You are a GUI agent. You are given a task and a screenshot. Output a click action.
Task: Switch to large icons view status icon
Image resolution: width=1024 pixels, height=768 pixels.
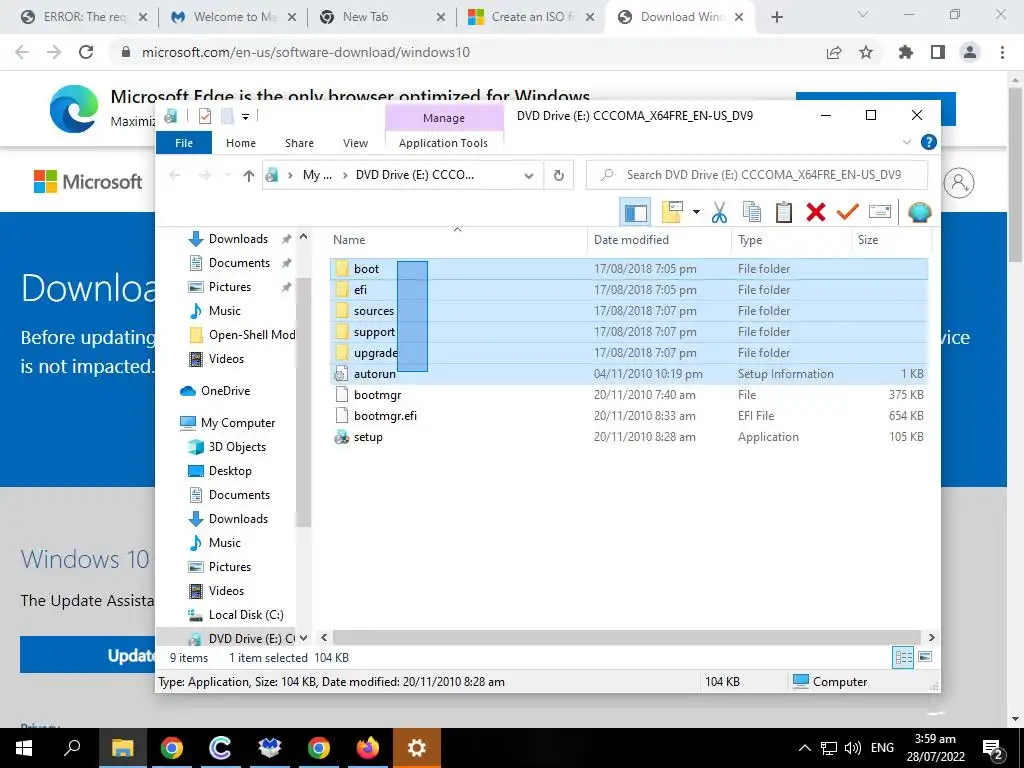coord(925,657)
